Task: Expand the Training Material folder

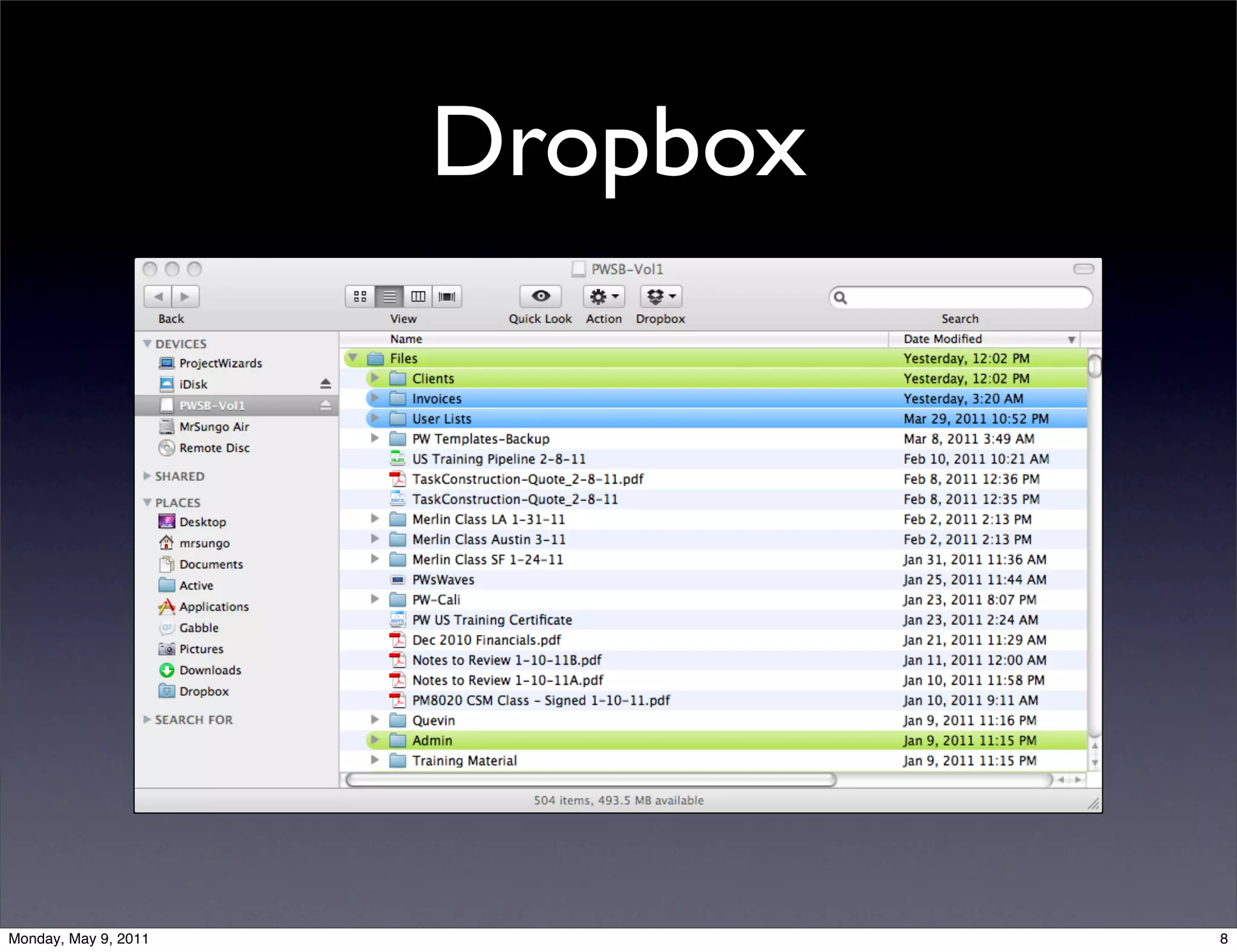Action: 374,760
